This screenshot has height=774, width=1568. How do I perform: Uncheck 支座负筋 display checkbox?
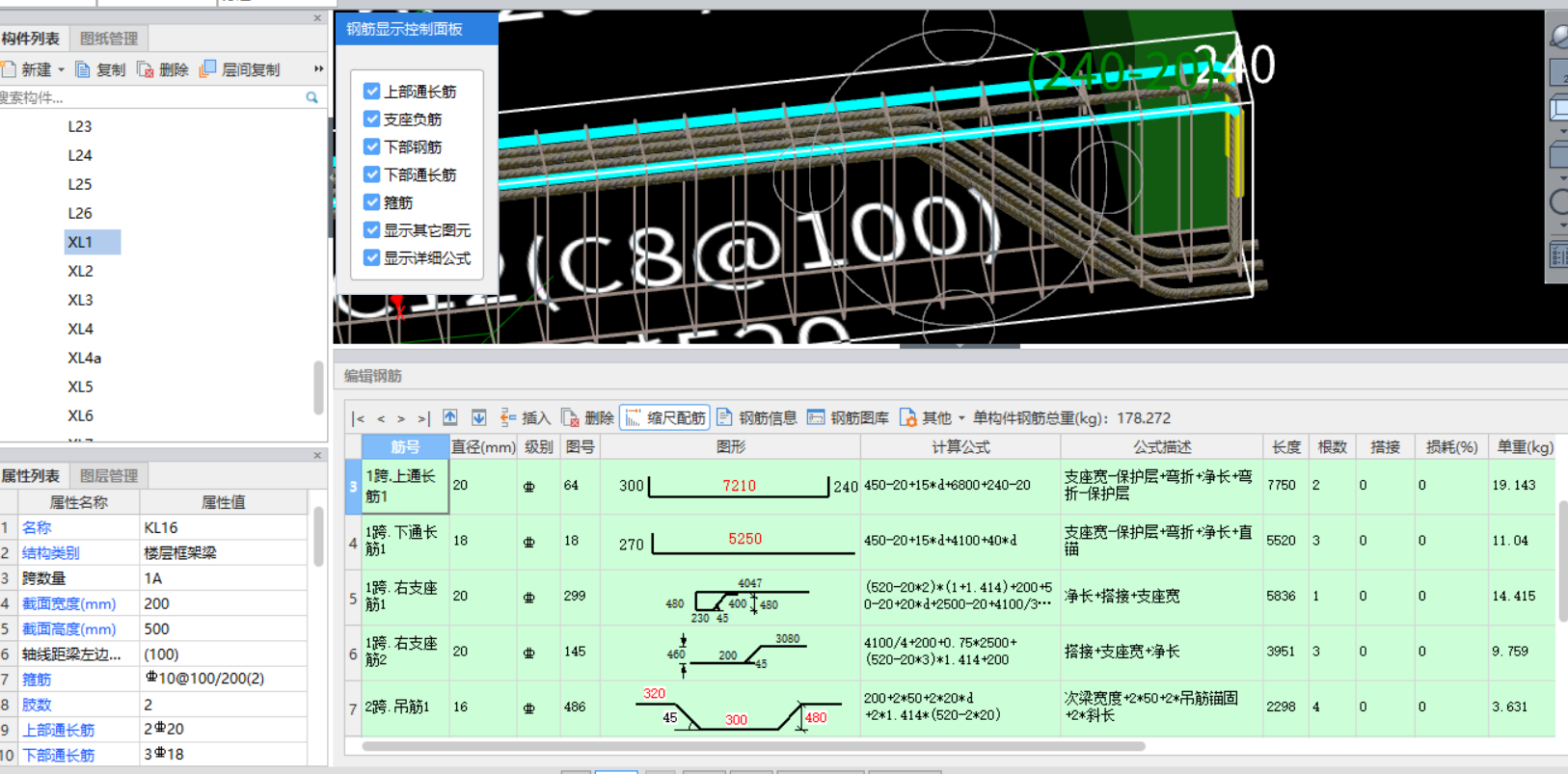pyautogui.click(x=371, y=119)
